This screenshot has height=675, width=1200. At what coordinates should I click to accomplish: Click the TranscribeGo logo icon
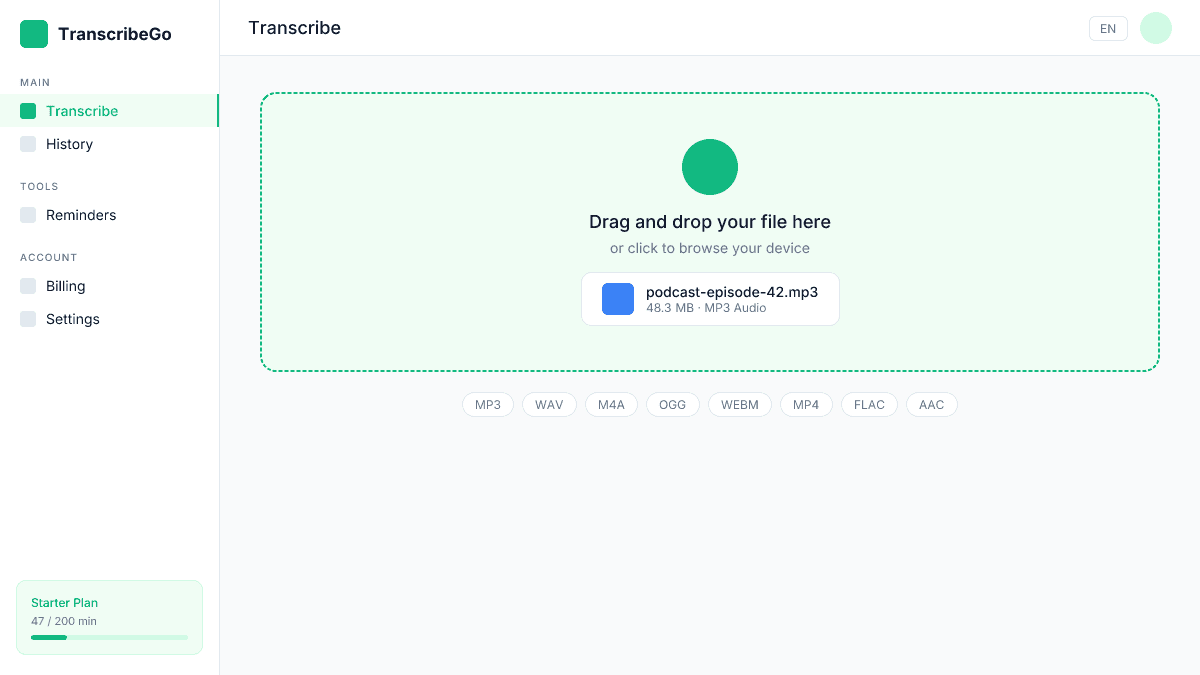[x=33, y=33]
